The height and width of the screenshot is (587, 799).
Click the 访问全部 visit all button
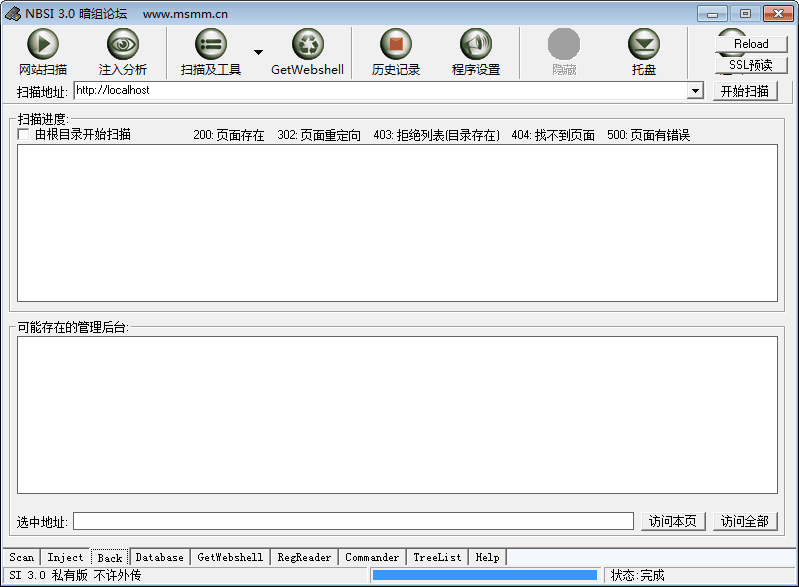(x=744, y=521)
